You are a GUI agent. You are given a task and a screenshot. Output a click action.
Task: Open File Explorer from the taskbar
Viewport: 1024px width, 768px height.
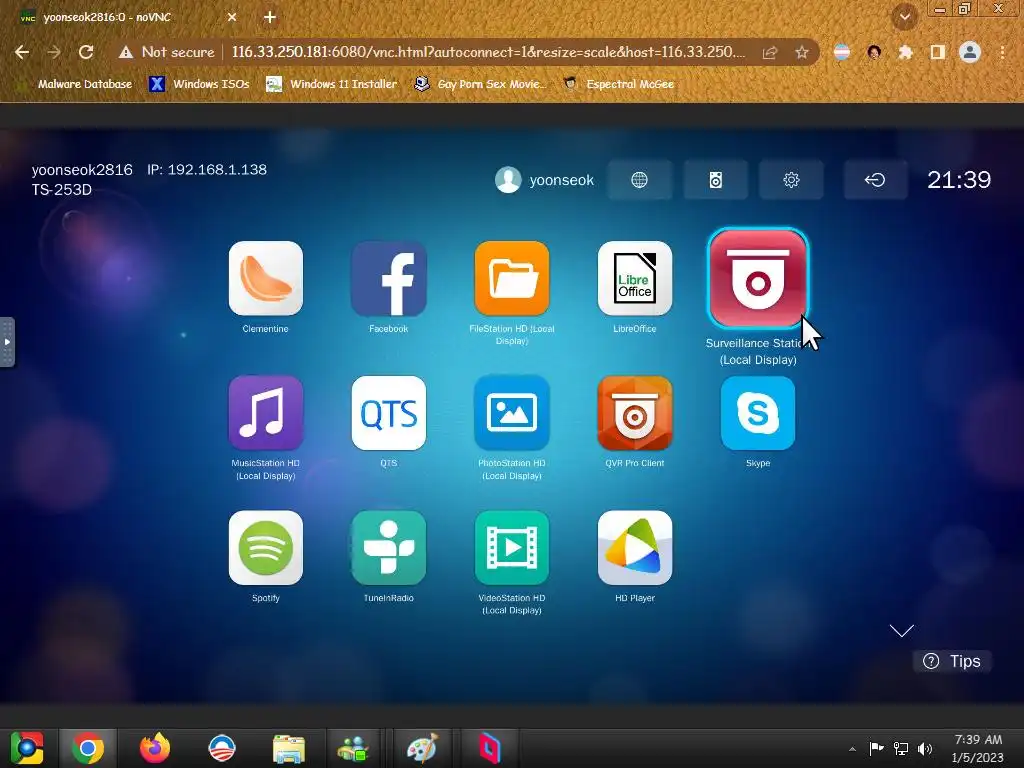[289, 748]
